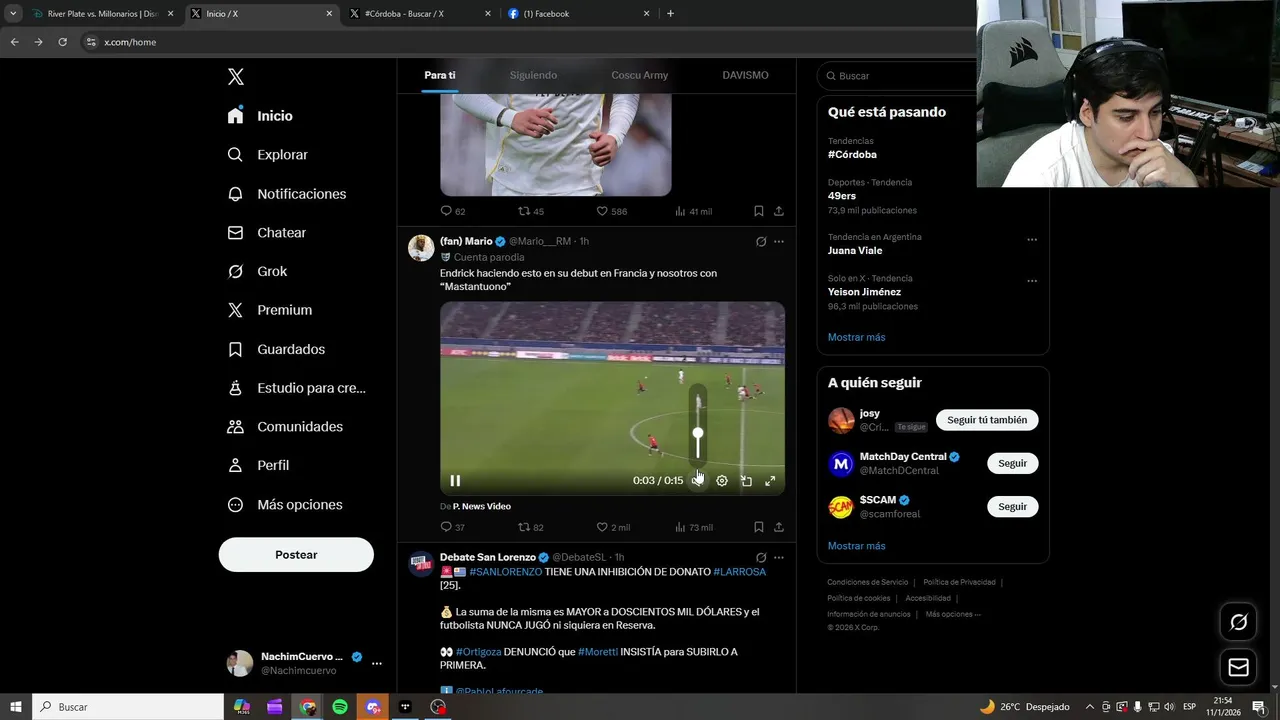Image resolution: width=1280 pixels, height=720 pixels.
Task: Open Grok explain on Mario's post
Action: (x=761, y=241)
